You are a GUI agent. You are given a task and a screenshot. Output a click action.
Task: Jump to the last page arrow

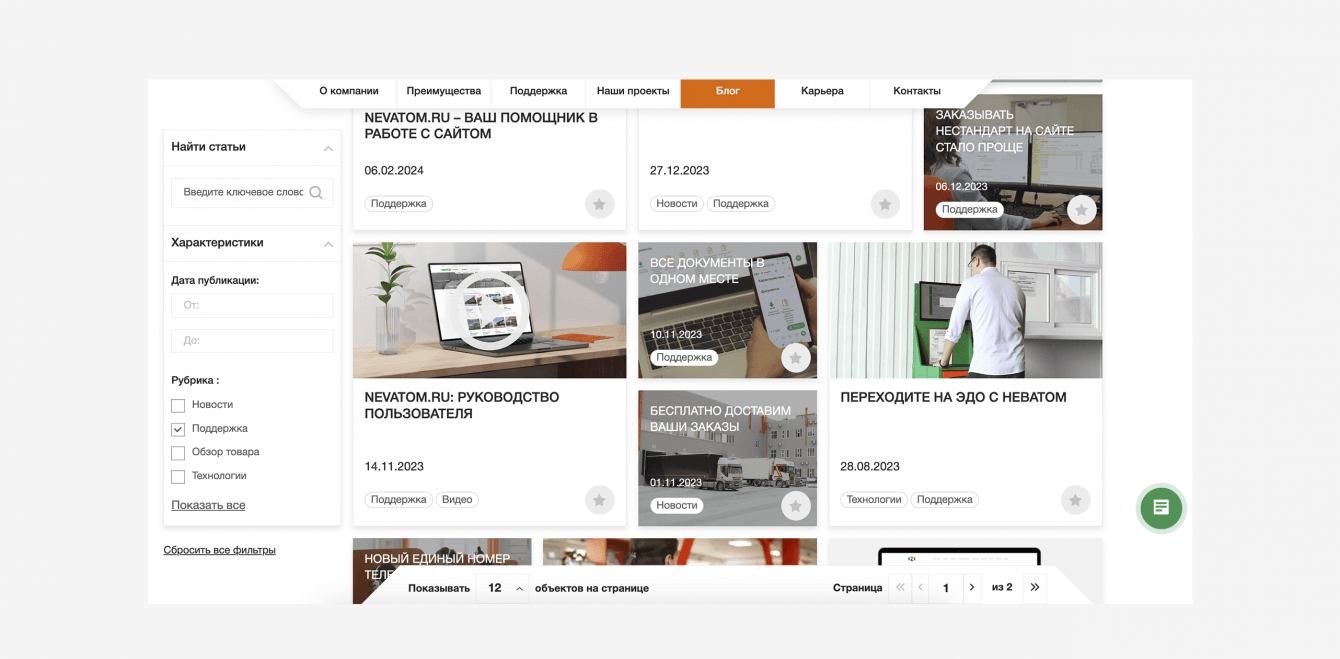[x=1035, y=588]
